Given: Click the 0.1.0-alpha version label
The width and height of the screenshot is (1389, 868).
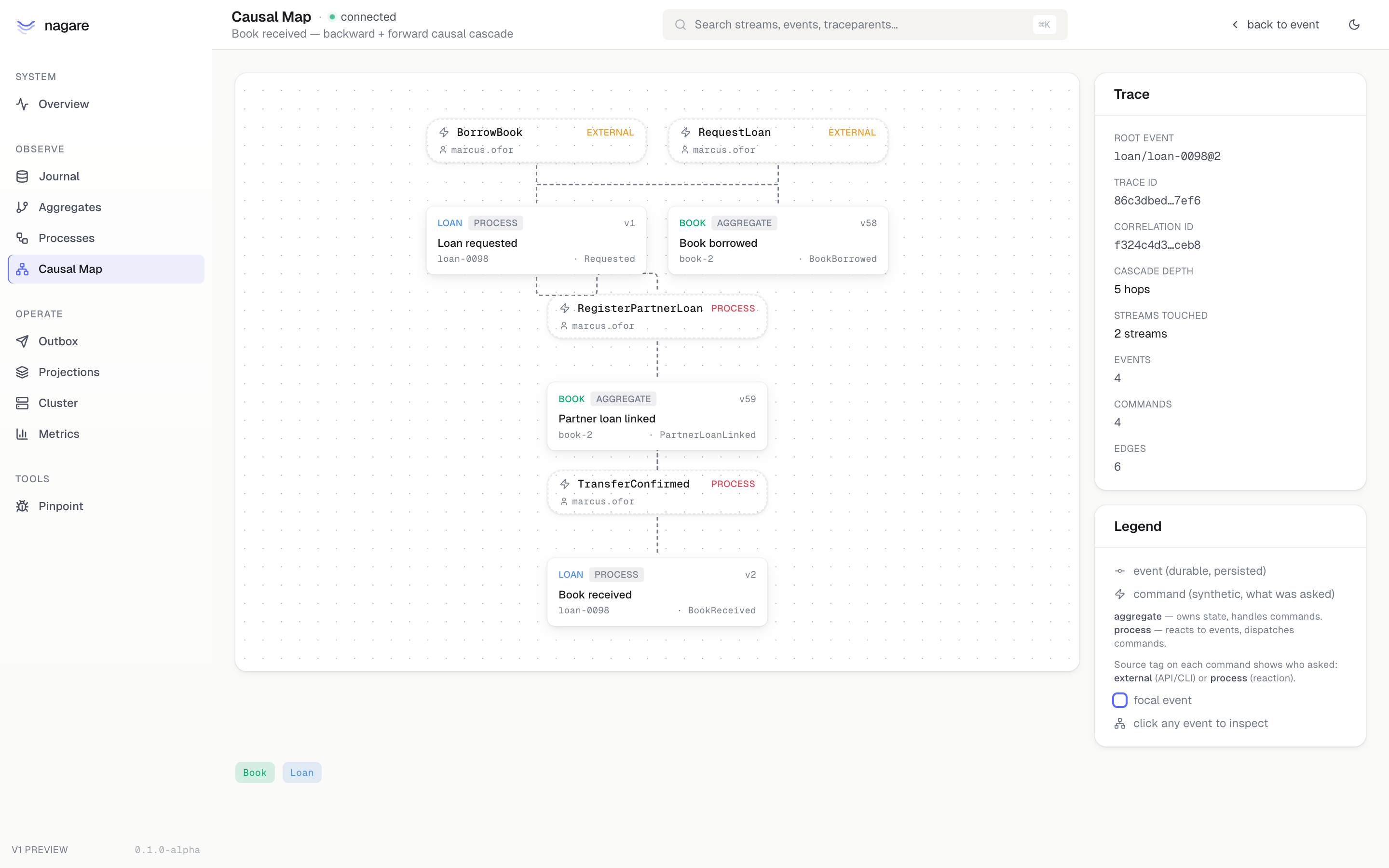Looking at the screenshot, I should 168,850.
